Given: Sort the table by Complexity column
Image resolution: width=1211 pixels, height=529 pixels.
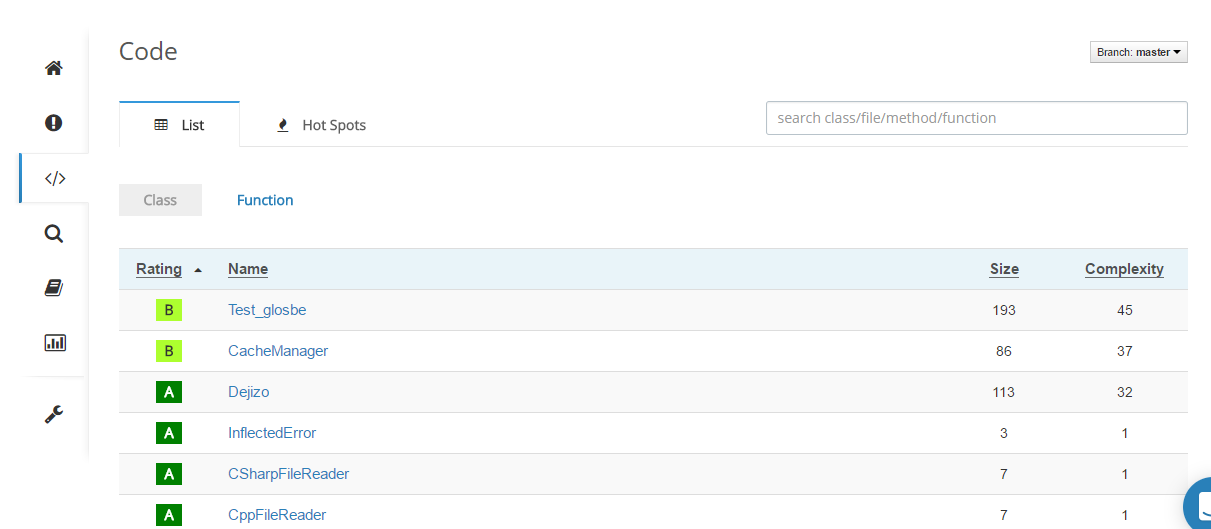Looking at the screenshot, I should point(1124,269).
